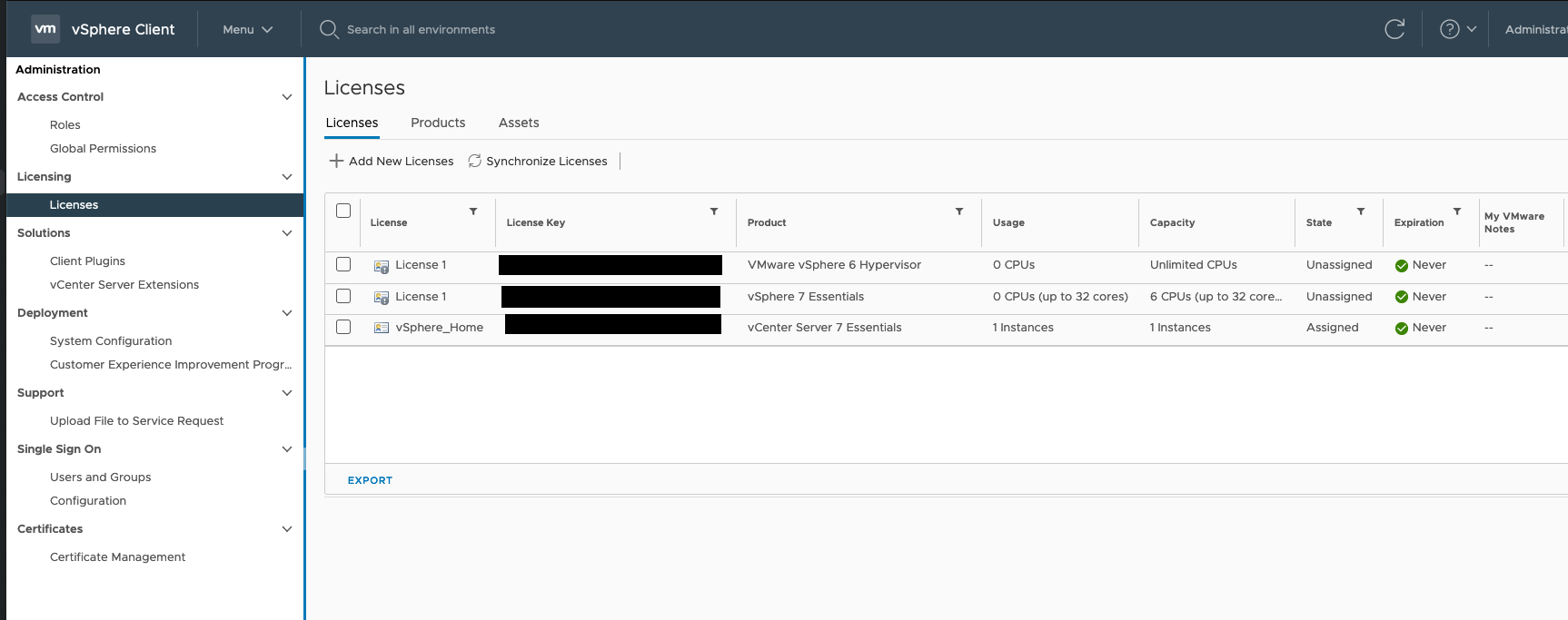Collapse the Deployment section chevron
The image size is (1568, 620).
[287, 313]
